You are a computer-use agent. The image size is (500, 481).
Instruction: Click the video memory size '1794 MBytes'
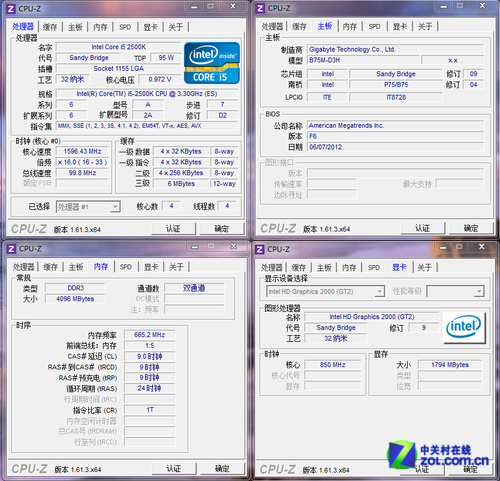tap(450, 365)
